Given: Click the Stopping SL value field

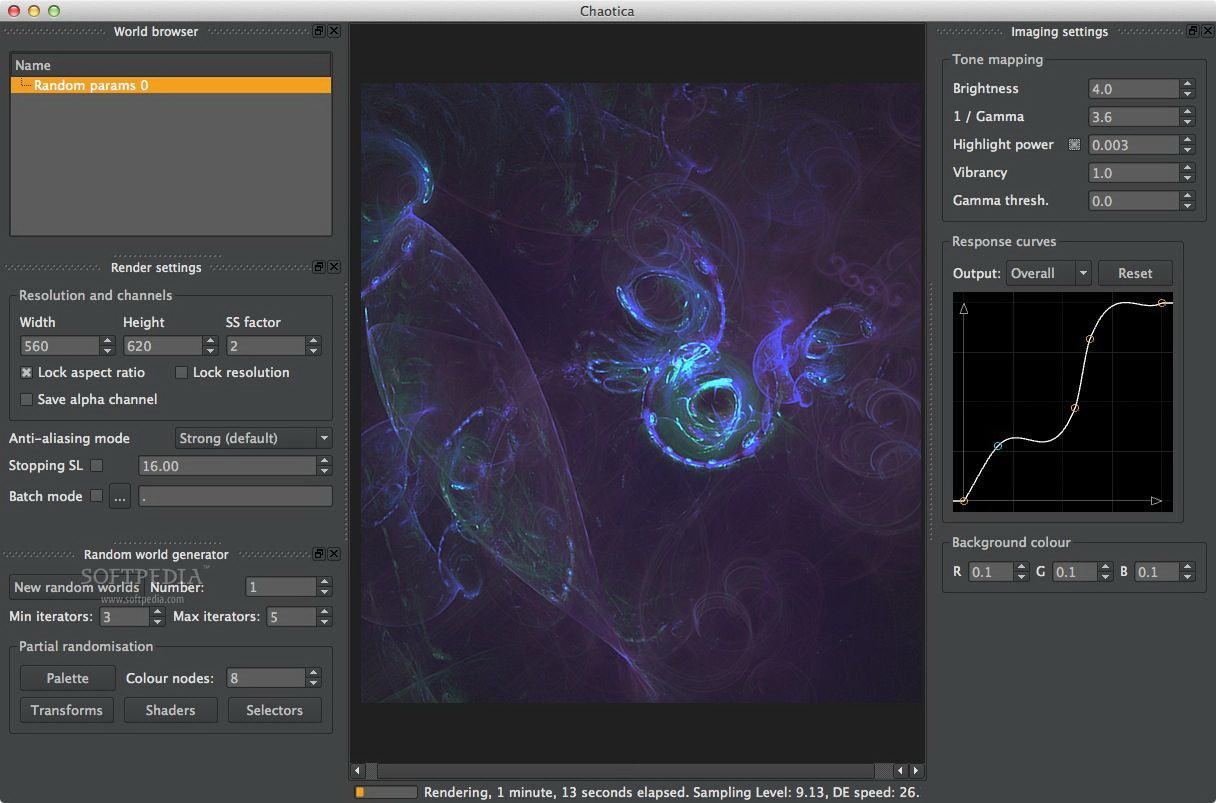Looking at the screenshot, I should coord(228,466).
